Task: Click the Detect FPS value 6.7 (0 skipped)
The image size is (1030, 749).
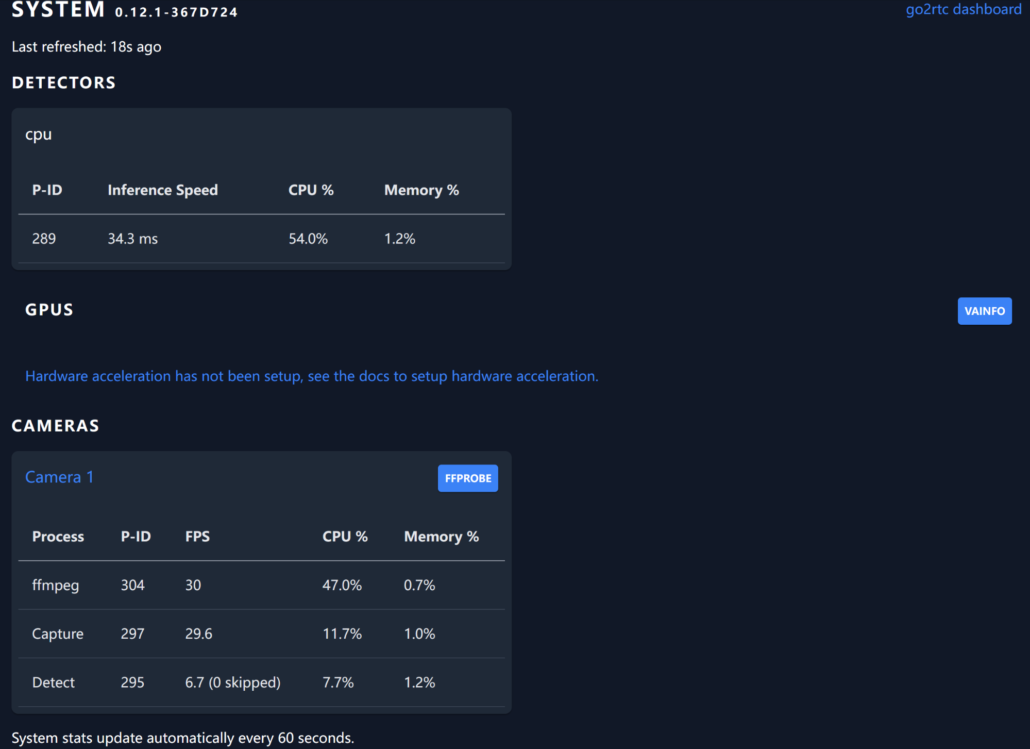Action: click(232, 682)
